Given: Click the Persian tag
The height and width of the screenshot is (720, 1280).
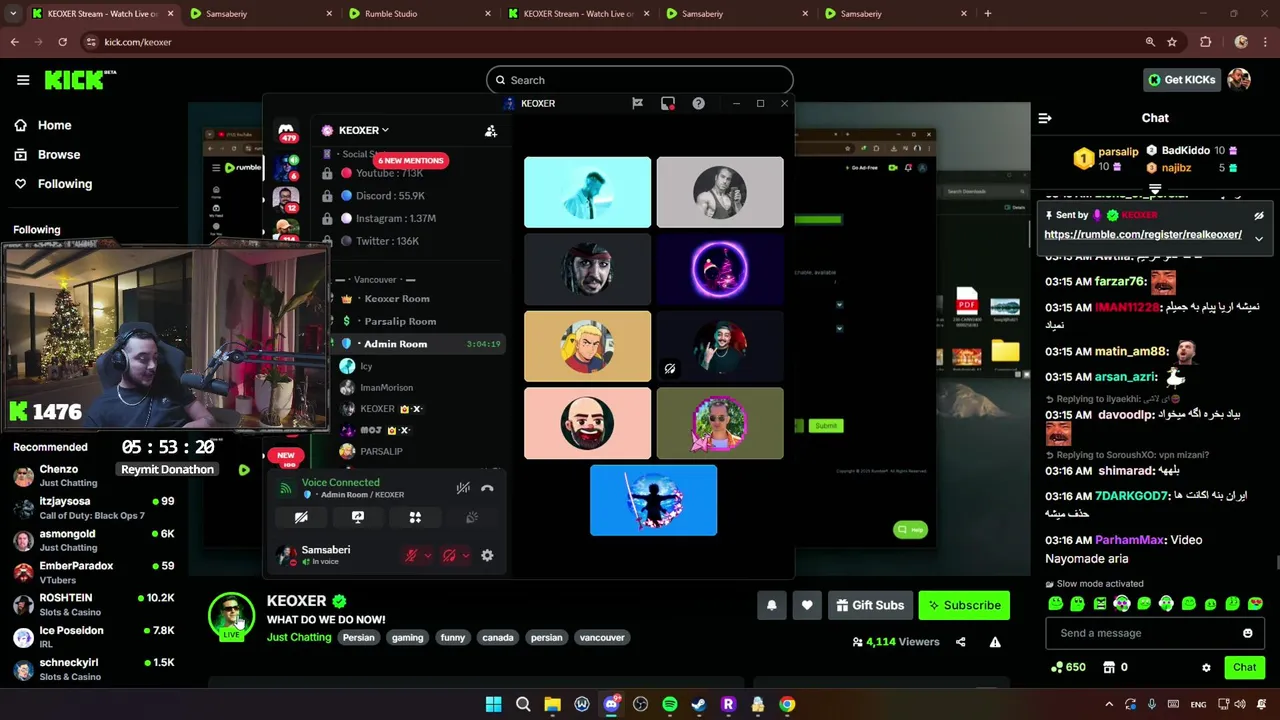Looking at the screenshot, I should pos(358,637).
